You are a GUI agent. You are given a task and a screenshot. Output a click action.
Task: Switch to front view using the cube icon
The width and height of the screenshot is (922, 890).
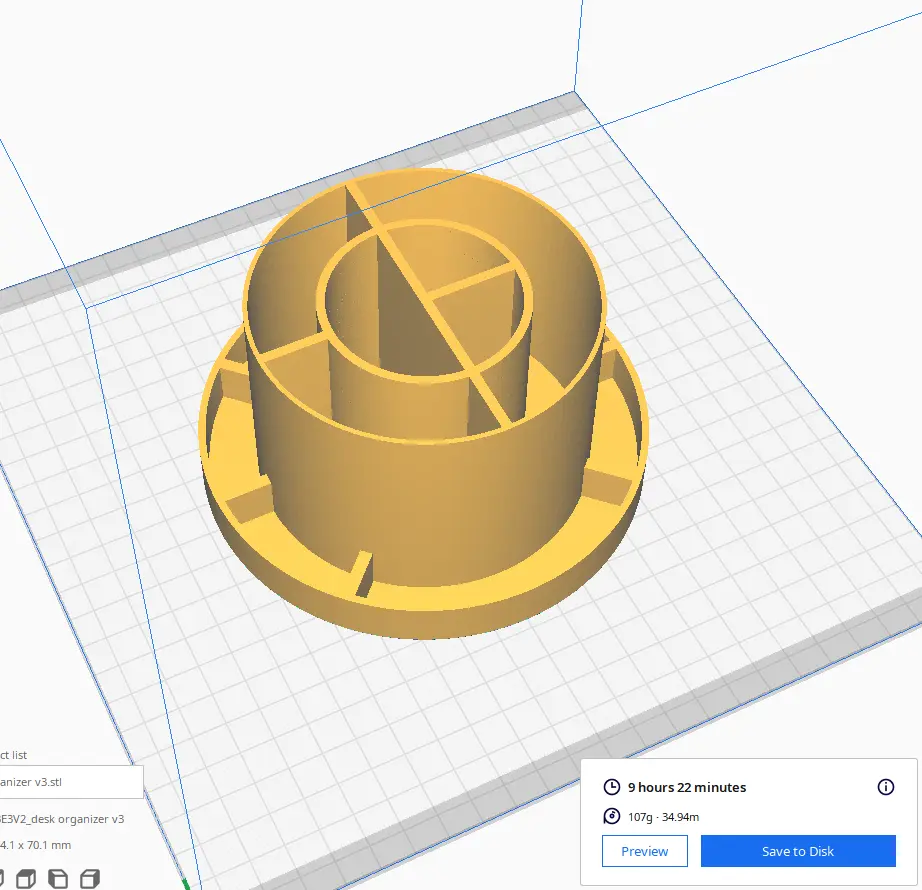click(27, 878)
